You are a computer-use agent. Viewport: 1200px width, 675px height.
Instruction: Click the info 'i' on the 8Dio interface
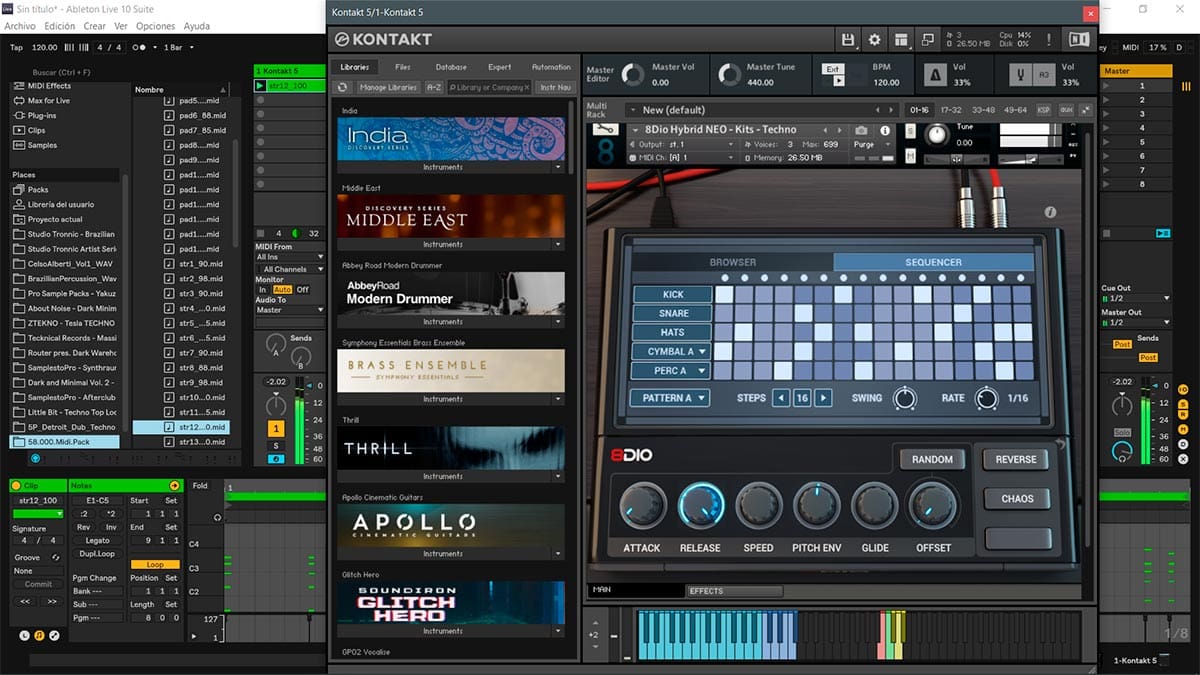click(1050, 212)
